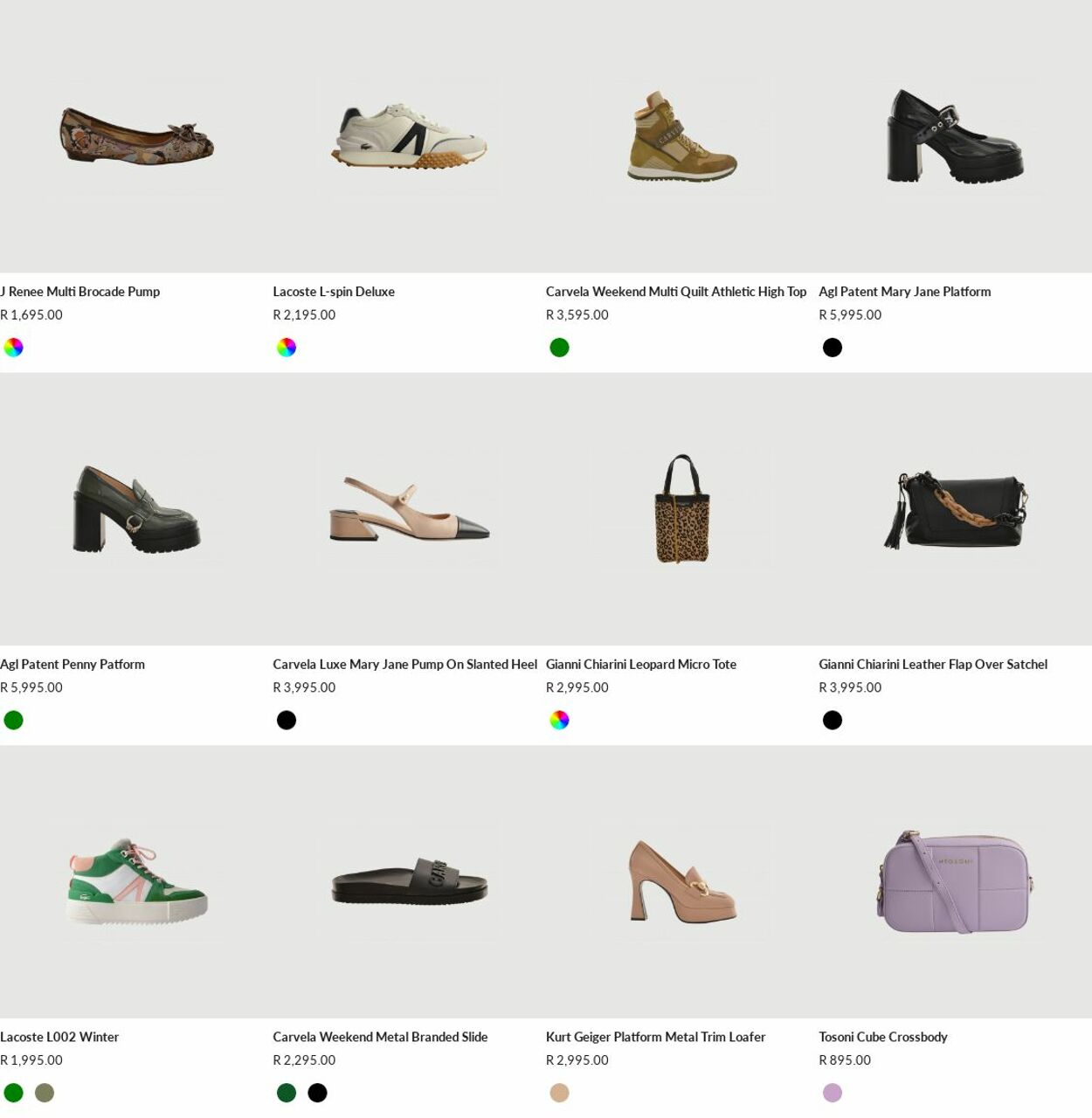Choose green swatch for Lacoste L002 Winter
The width and height of the screenshot is (1092, 1118).
[13, 1093]
